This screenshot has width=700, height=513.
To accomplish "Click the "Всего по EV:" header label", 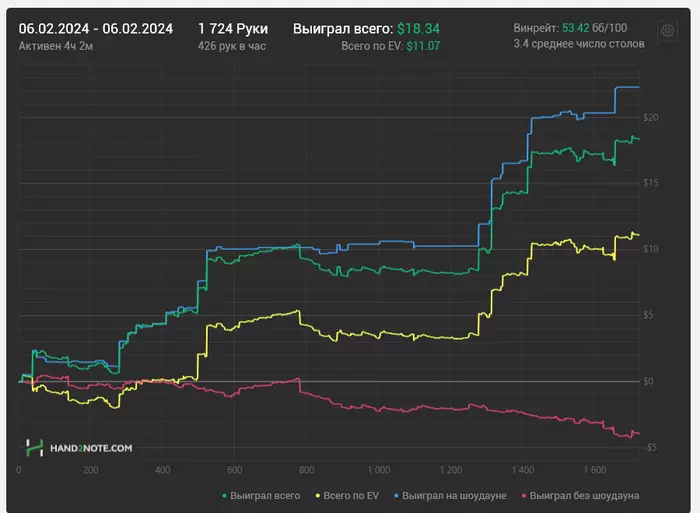I will [x=372, y=46].
